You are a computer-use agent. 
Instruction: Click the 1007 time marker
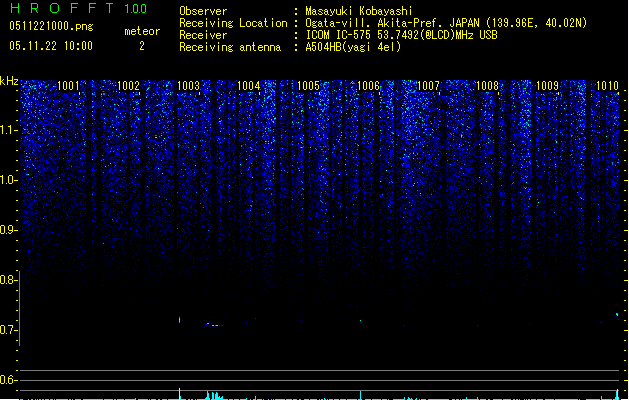pos(428,85)
